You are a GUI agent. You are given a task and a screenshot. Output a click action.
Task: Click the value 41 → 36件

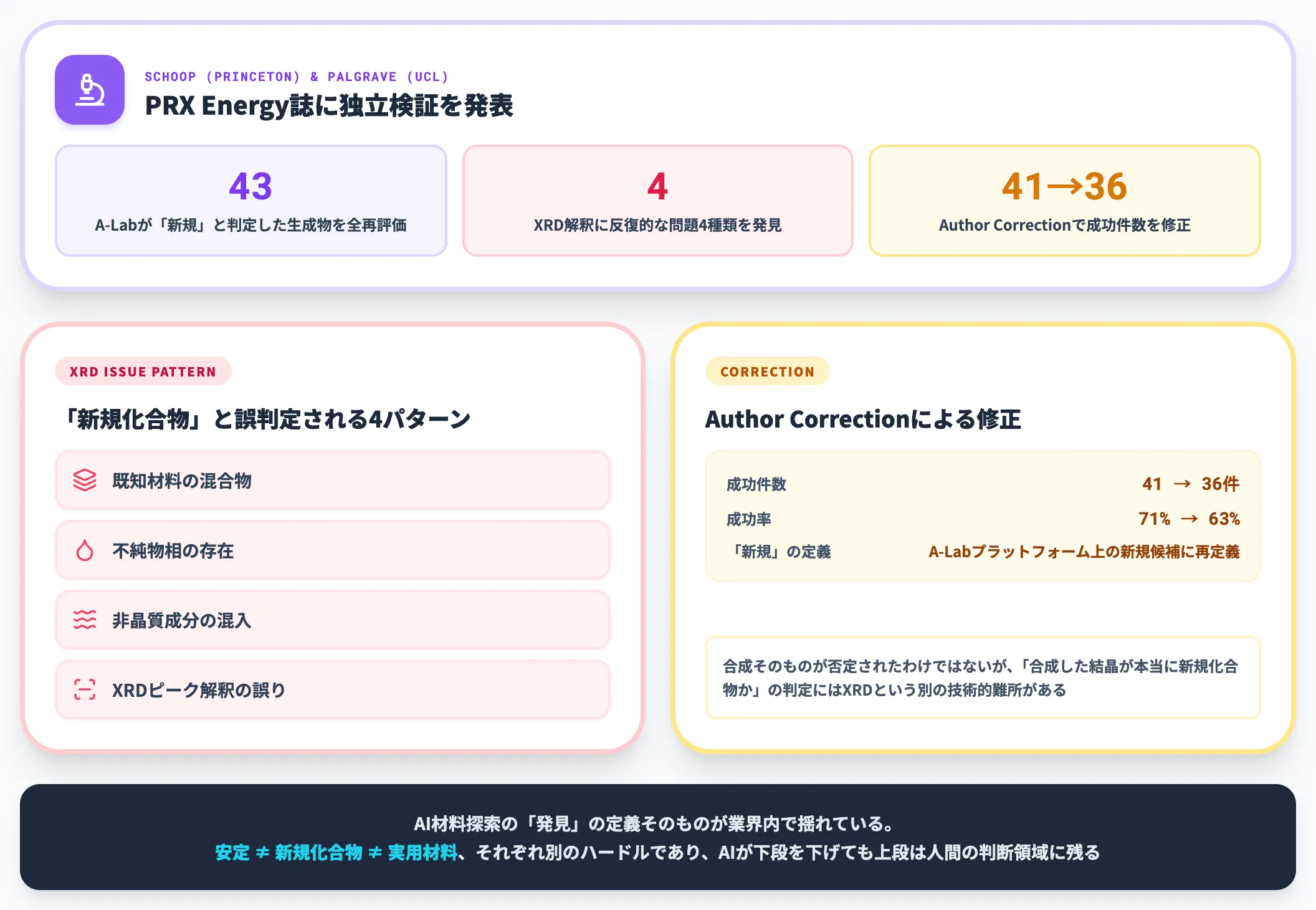click(x=1191, y=484)
